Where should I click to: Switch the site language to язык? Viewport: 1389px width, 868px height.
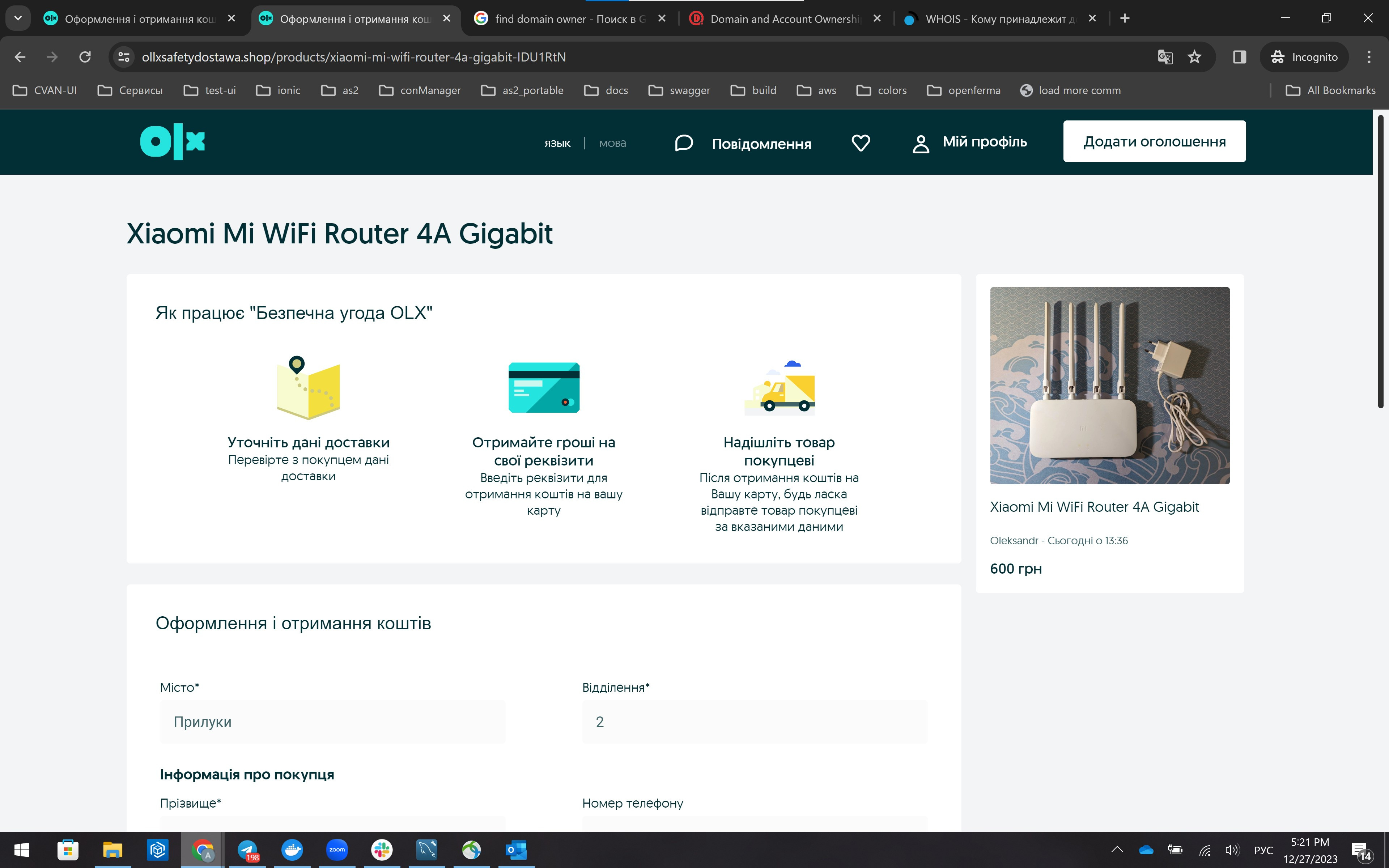pos(557,144)
